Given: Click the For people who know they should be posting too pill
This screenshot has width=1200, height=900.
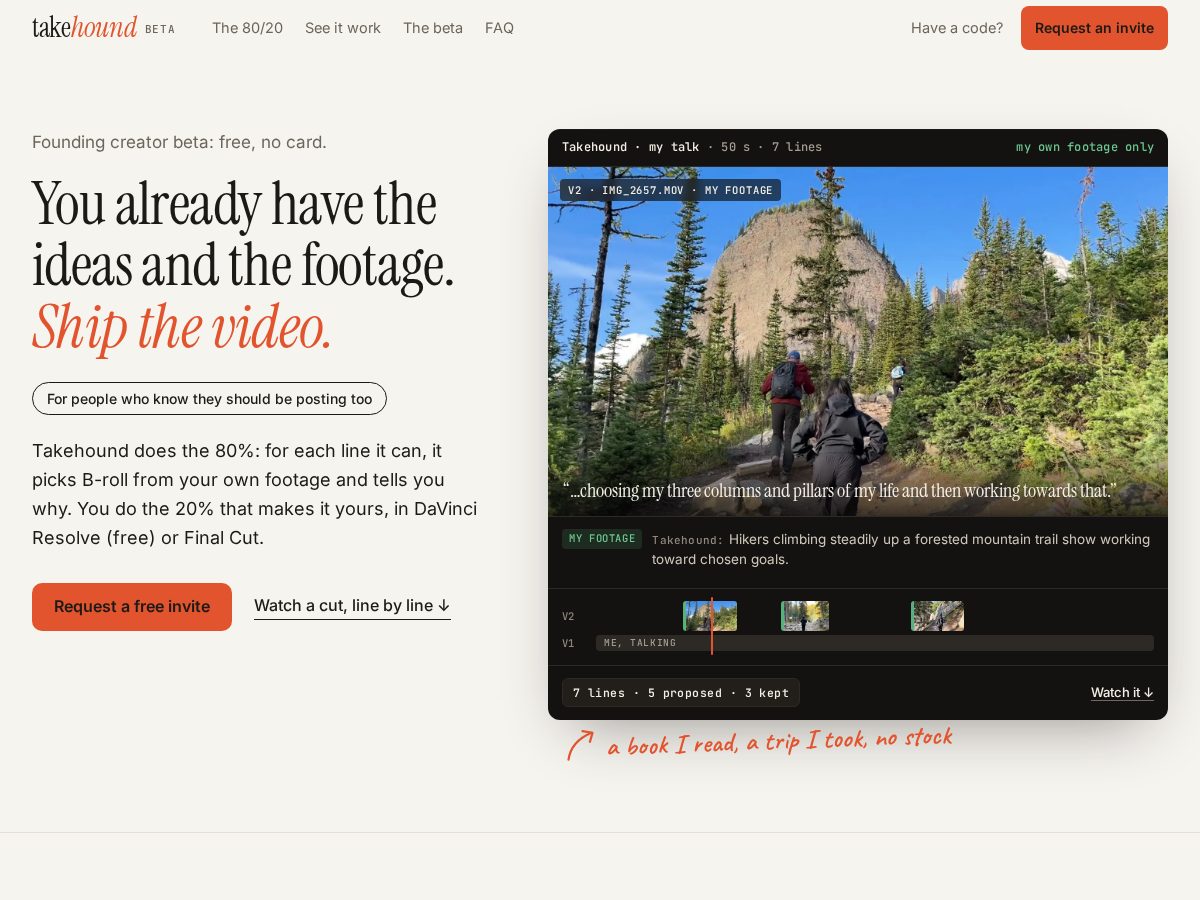Looking at the screenshot, I should coord(209,399).
